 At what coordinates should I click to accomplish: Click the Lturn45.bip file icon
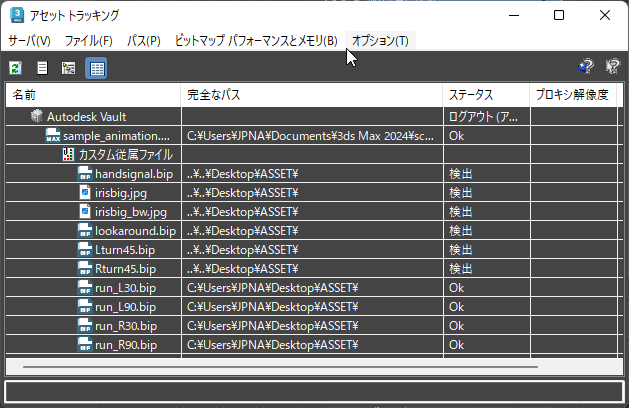[85, 250]
